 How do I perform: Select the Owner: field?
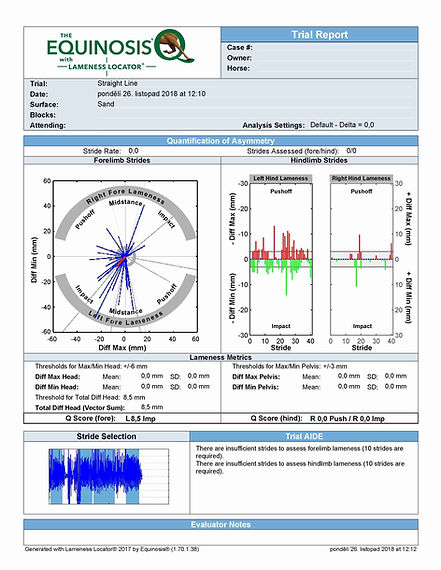(320, 58)
